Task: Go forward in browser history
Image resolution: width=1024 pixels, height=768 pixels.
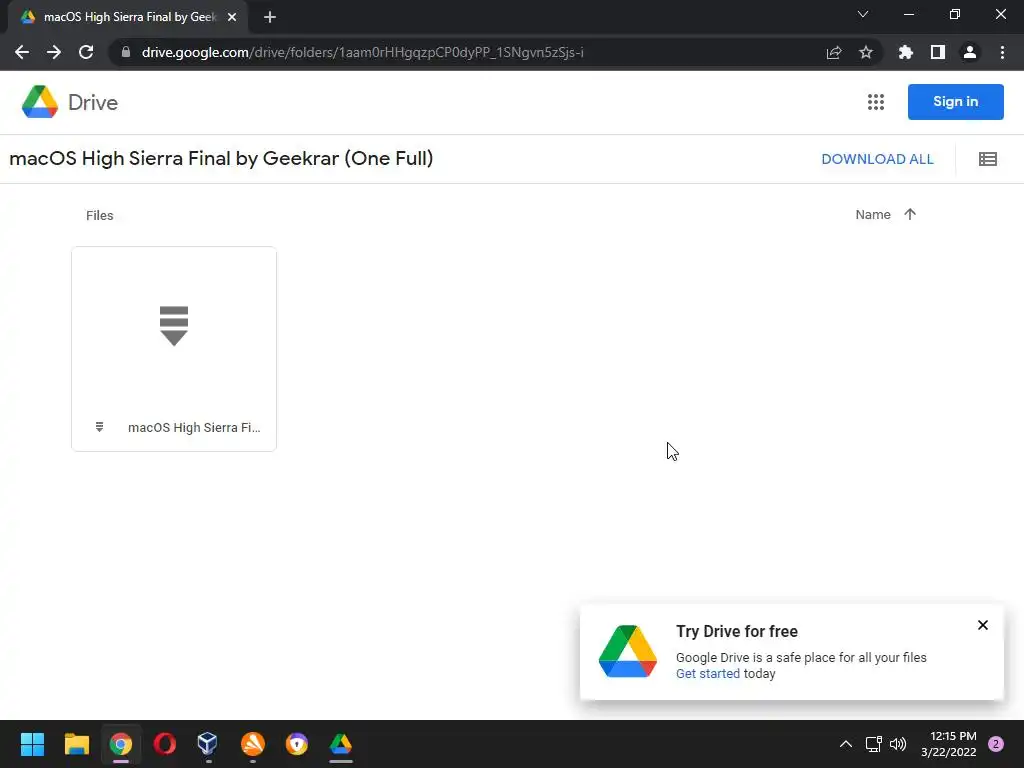Action: pos(54,52)
